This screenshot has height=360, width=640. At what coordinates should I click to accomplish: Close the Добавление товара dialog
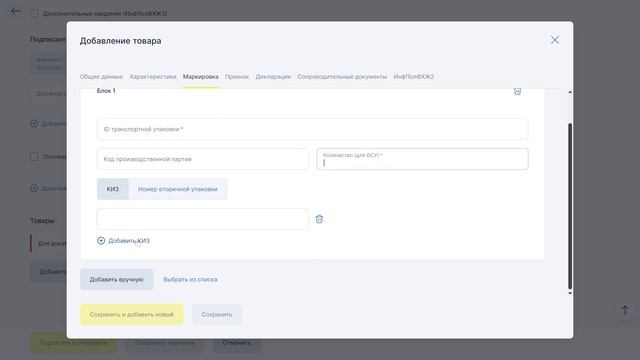click(554, 40)
